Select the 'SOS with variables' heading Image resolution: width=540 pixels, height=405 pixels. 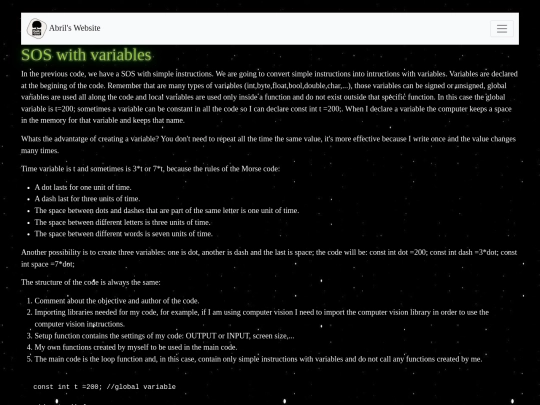click(86, 55)
